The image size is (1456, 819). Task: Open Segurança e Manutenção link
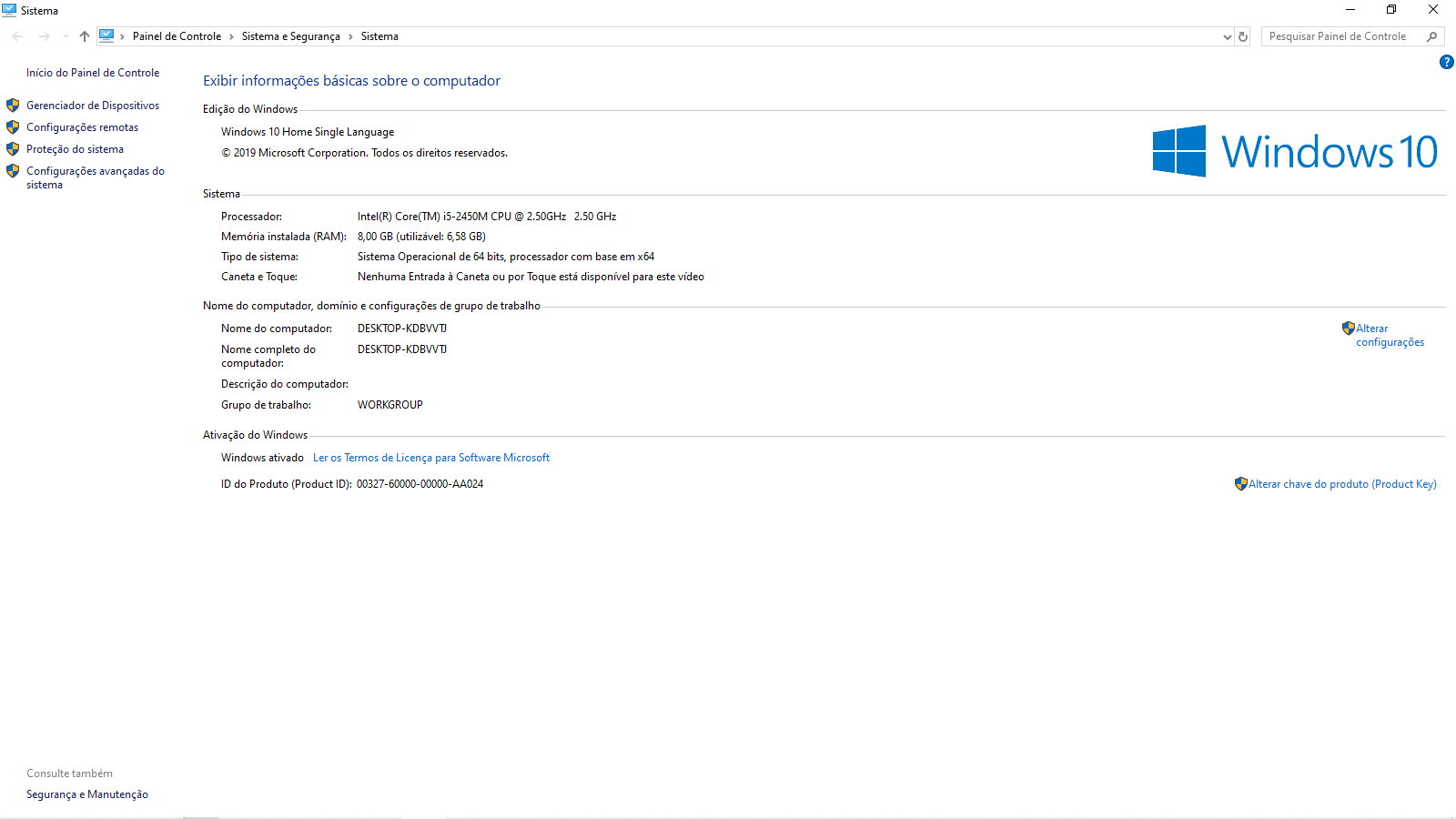click(x=87, y=794)
